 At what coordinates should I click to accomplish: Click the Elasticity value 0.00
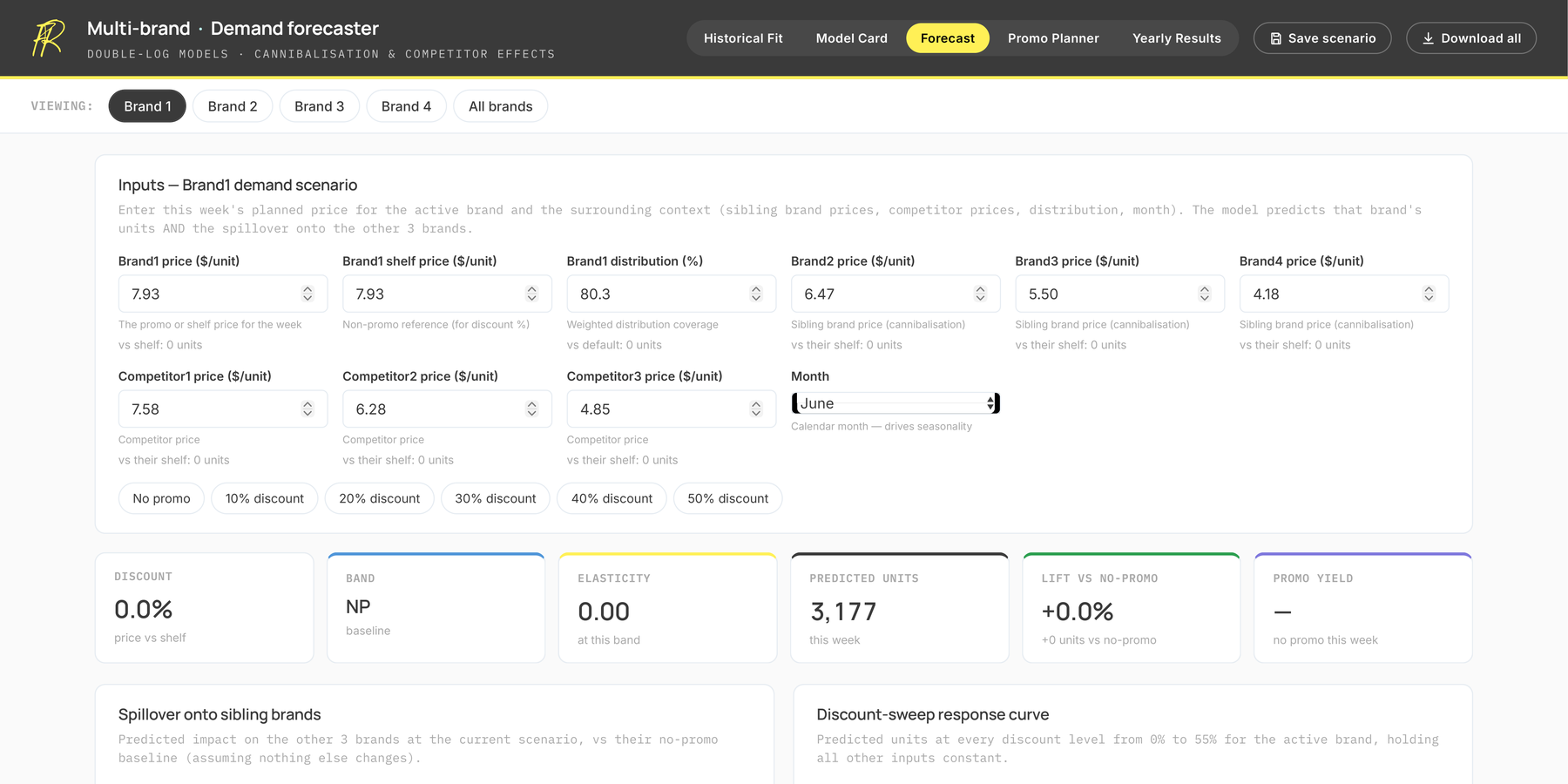tap(604, 612)
